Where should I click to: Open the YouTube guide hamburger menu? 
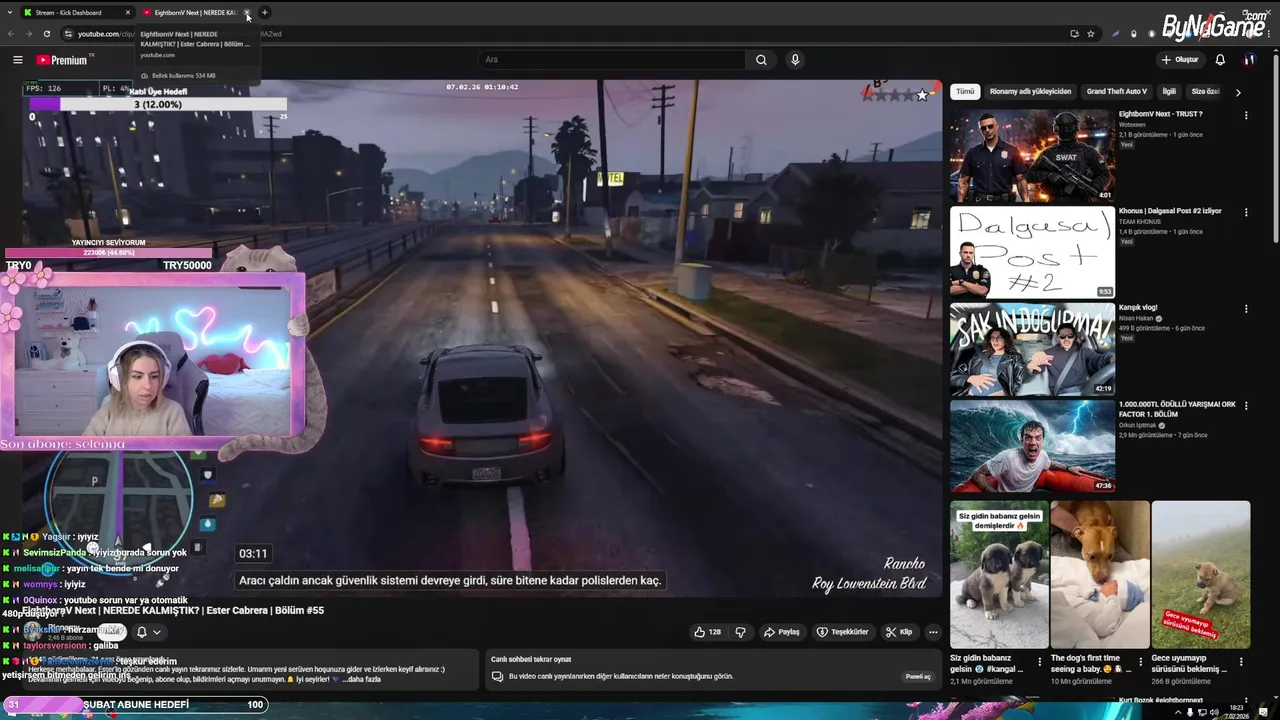pyautogui.click(x=17, y=60)
